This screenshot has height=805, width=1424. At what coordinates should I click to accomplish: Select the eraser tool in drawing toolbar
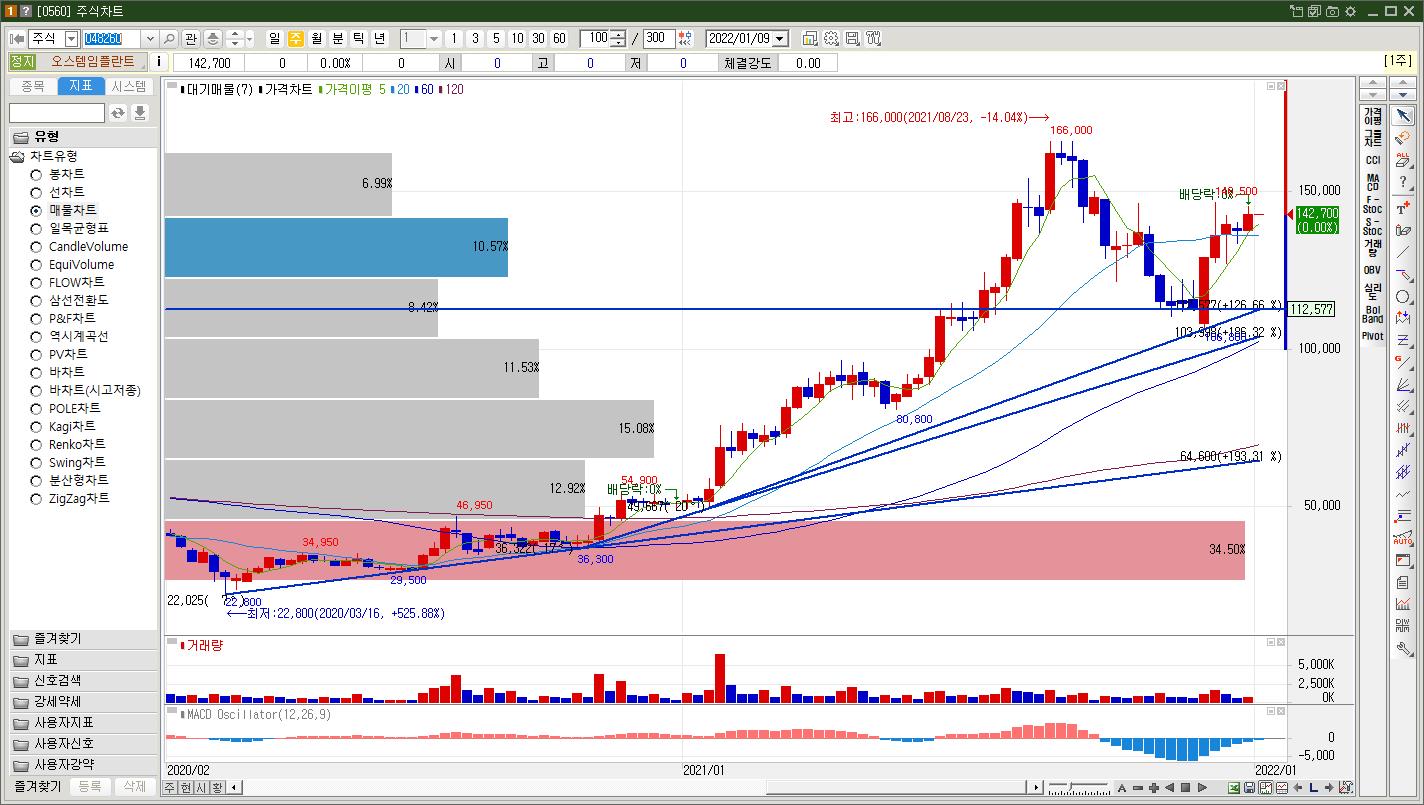click(1403, 137)
